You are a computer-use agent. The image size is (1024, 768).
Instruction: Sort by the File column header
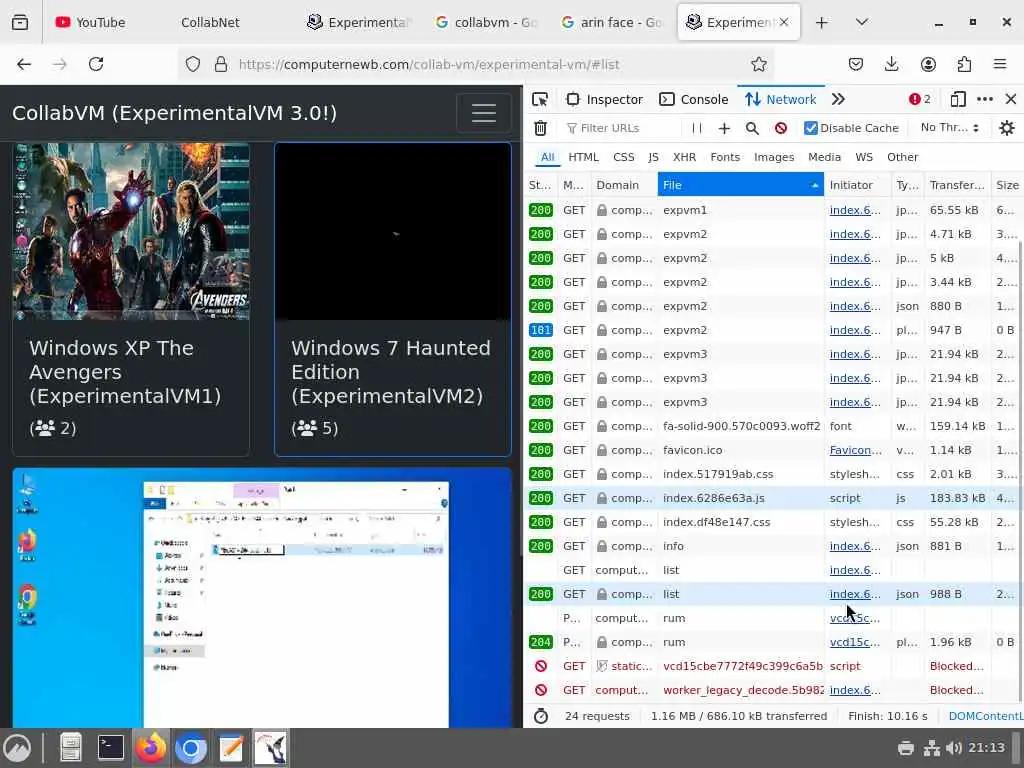coord(741,185)
